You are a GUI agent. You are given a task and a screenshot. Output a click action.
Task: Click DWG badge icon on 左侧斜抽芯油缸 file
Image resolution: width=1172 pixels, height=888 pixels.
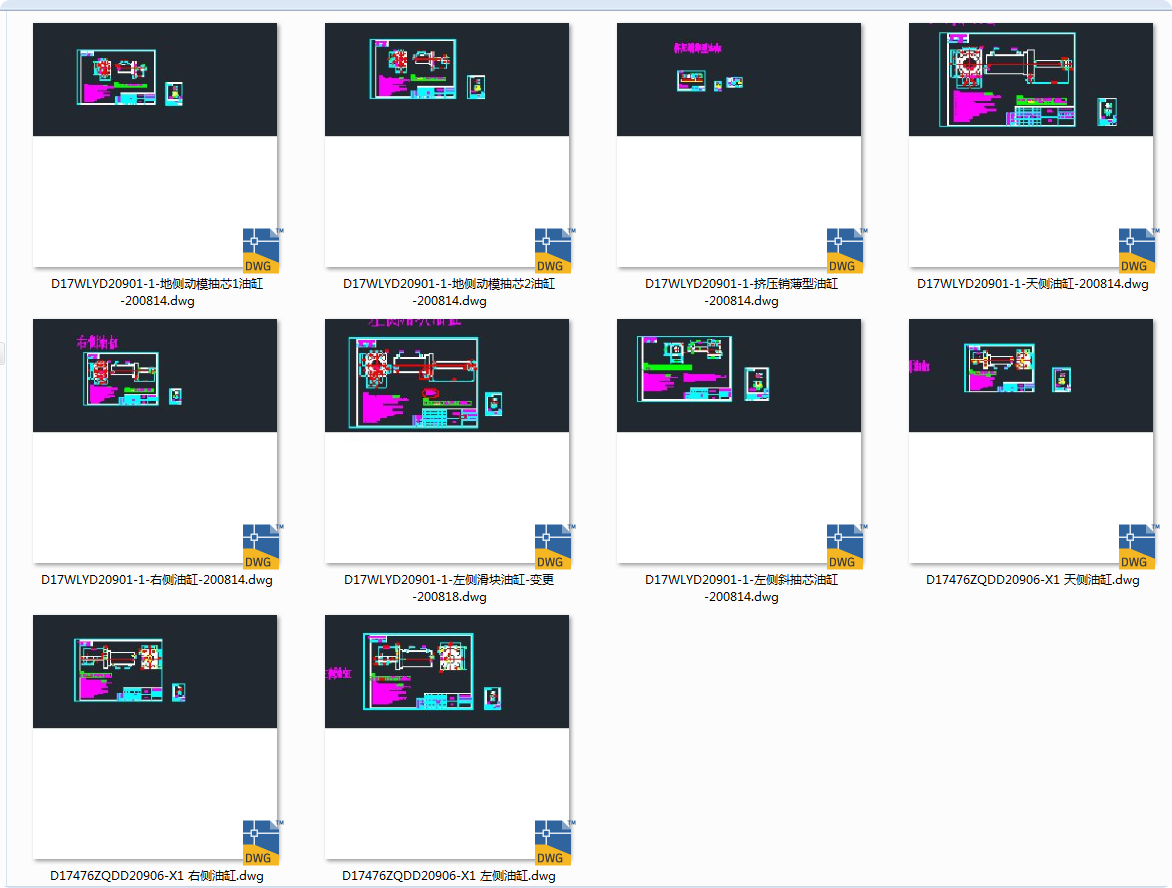(844, 547)
